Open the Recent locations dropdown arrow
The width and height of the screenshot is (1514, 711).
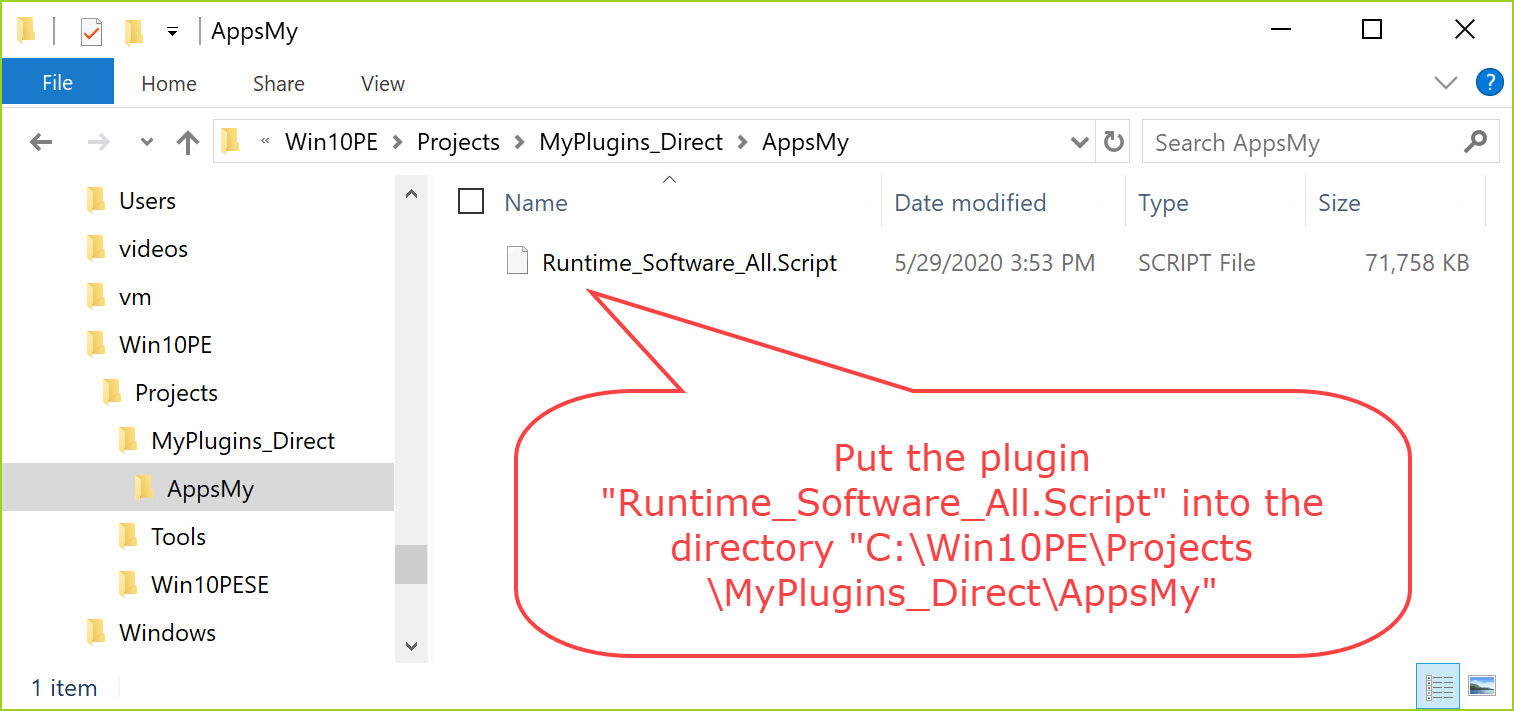(x=147, y=143)
